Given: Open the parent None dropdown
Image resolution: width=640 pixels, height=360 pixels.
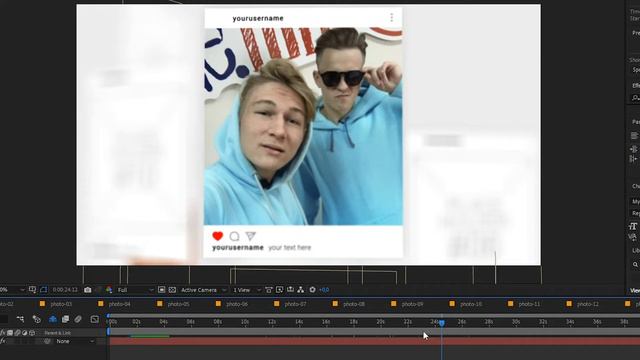Looking at the screenshot, I should [x=75, y=341].
